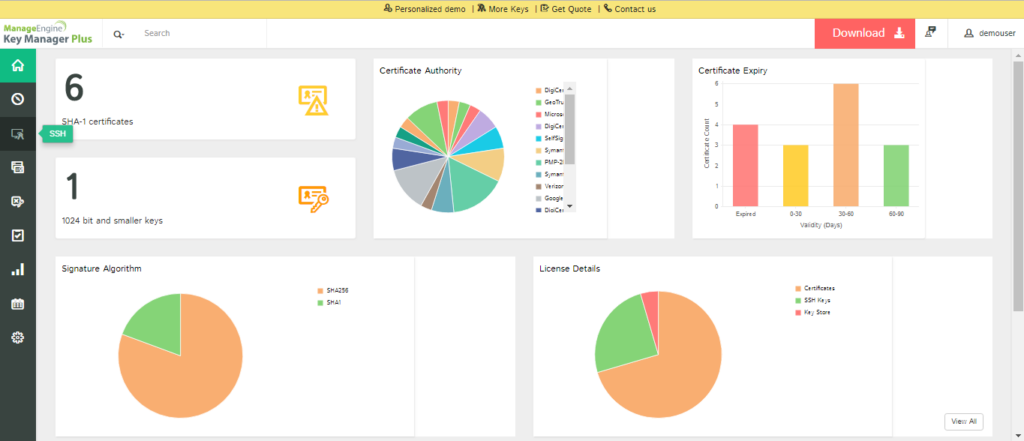
Task: Toggle the SSH Keys legend entry
Action: (813, 300)
